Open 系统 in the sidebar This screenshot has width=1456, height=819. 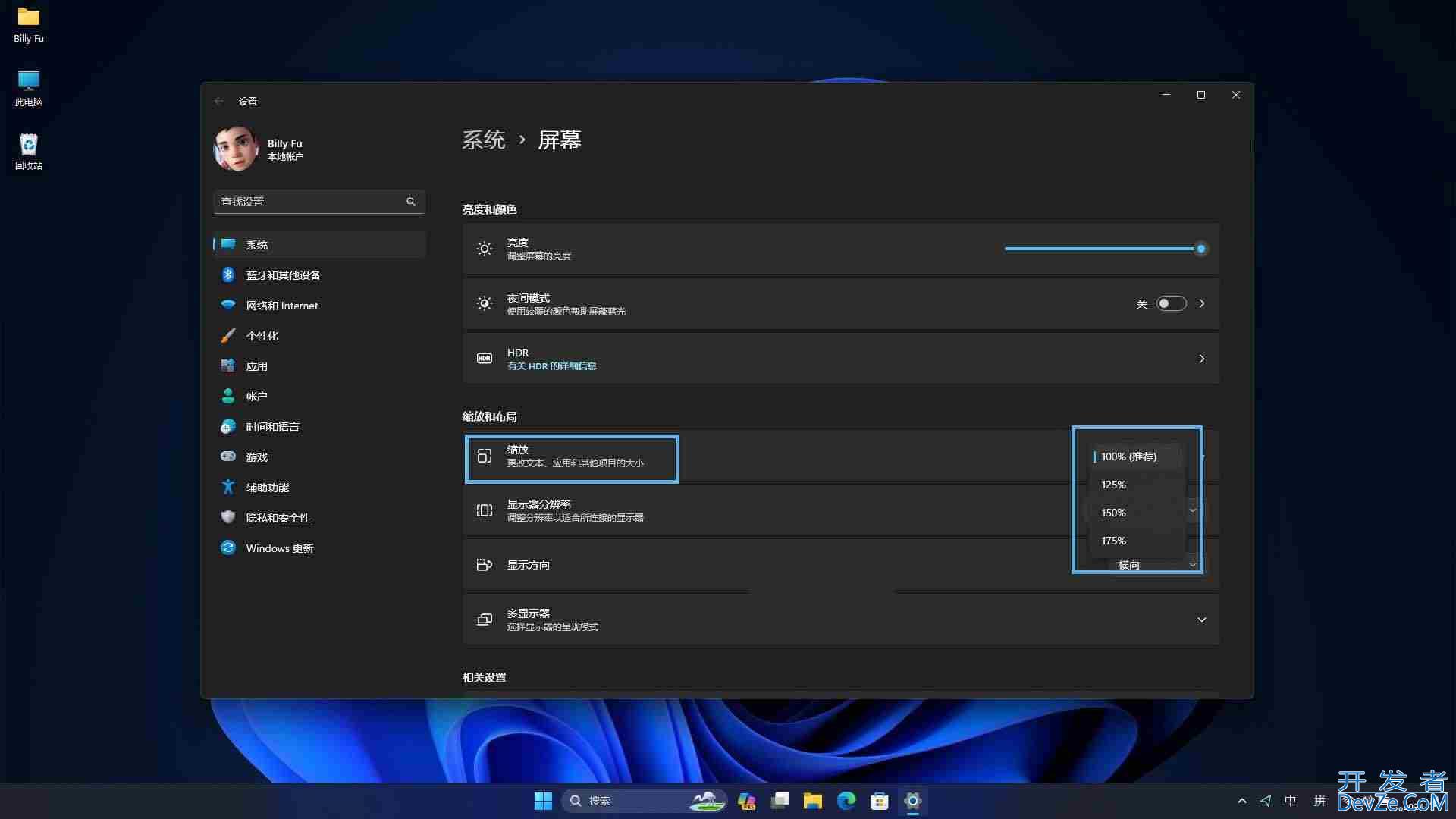[x=319, y=245]
